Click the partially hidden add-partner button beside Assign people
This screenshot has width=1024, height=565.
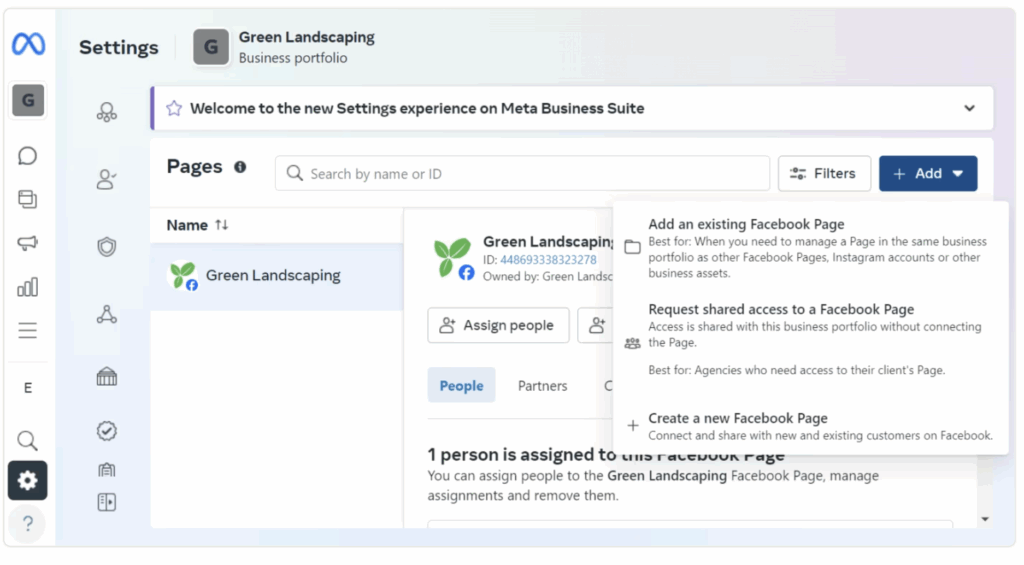[596, 325]
